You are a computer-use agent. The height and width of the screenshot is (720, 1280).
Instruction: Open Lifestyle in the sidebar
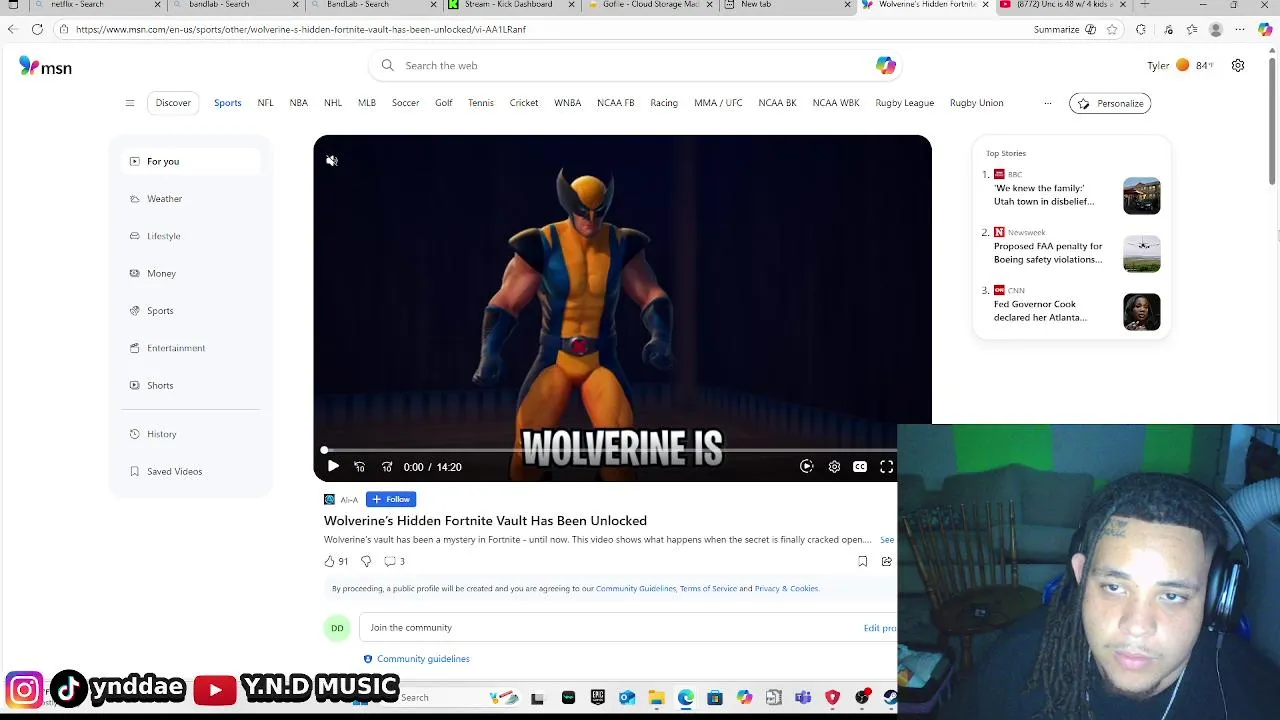[x=190, y=236]
